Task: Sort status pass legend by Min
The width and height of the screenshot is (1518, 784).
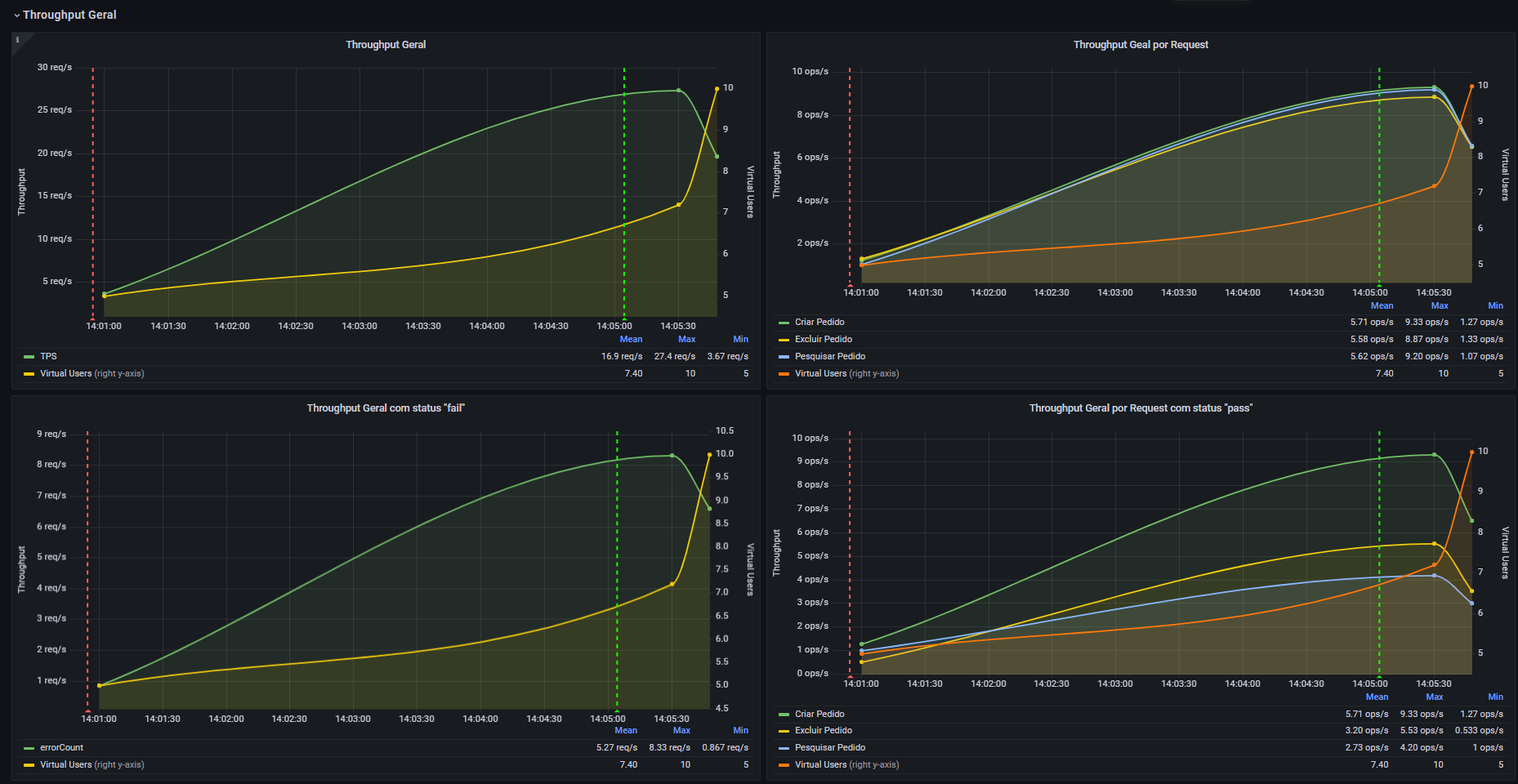Action: click(x=1495, y=697)
